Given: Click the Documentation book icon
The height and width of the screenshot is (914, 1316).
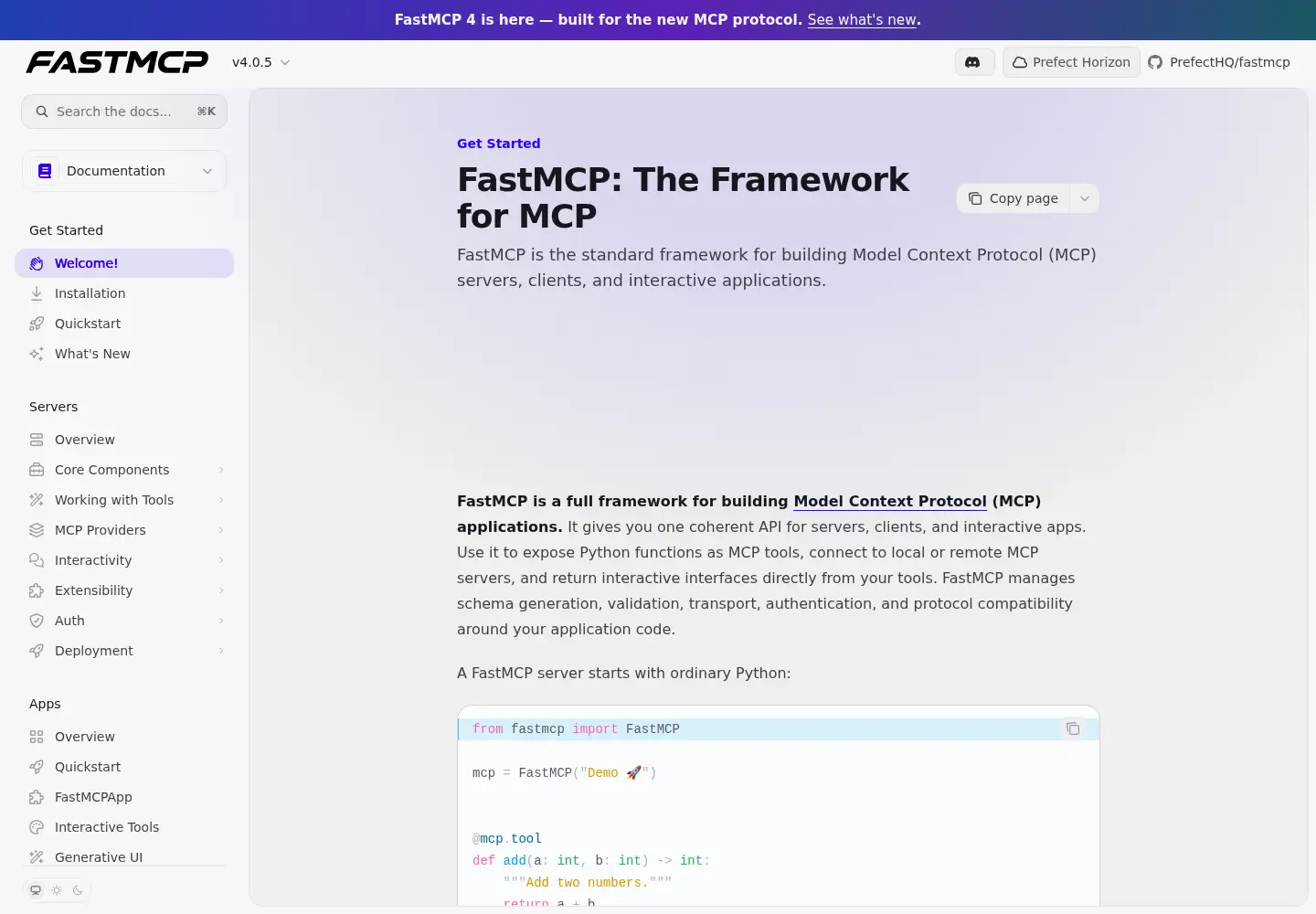Looking at the screenshot, I should tap(45, 171).
